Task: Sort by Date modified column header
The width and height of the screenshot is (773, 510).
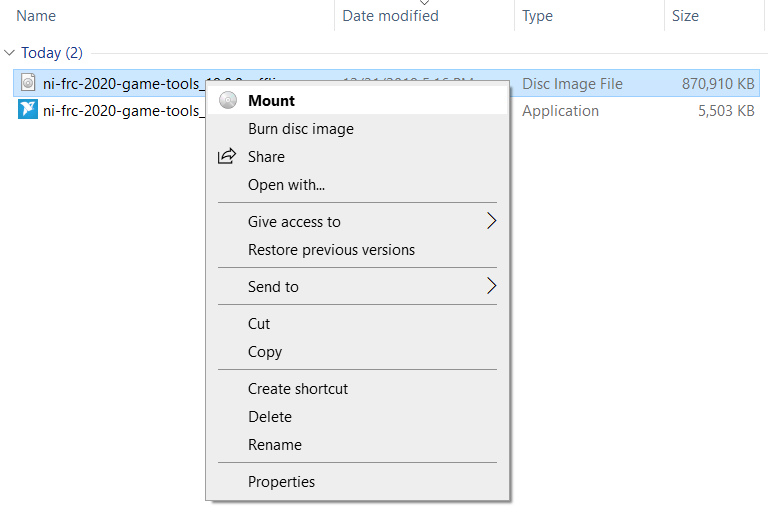Action: point(390,16)
